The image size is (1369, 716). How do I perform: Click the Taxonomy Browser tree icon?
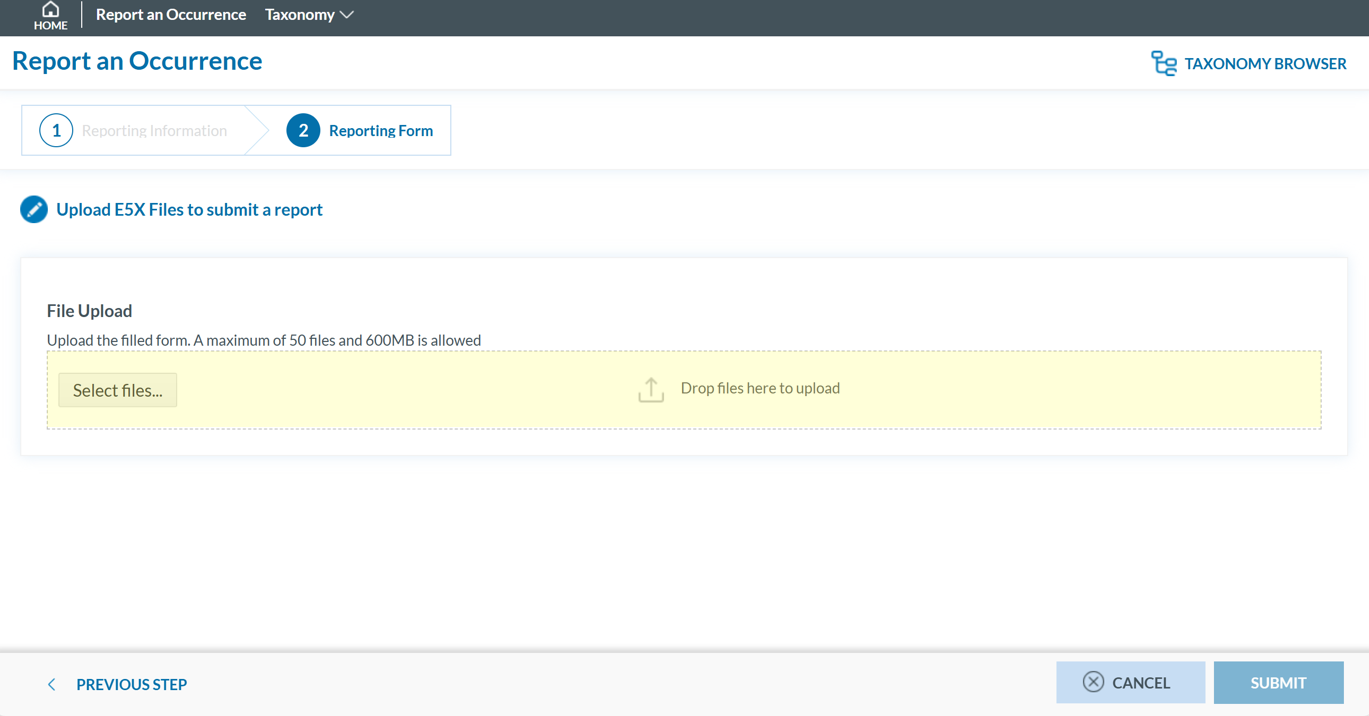pyautogui.click(x=1163, y=64)
